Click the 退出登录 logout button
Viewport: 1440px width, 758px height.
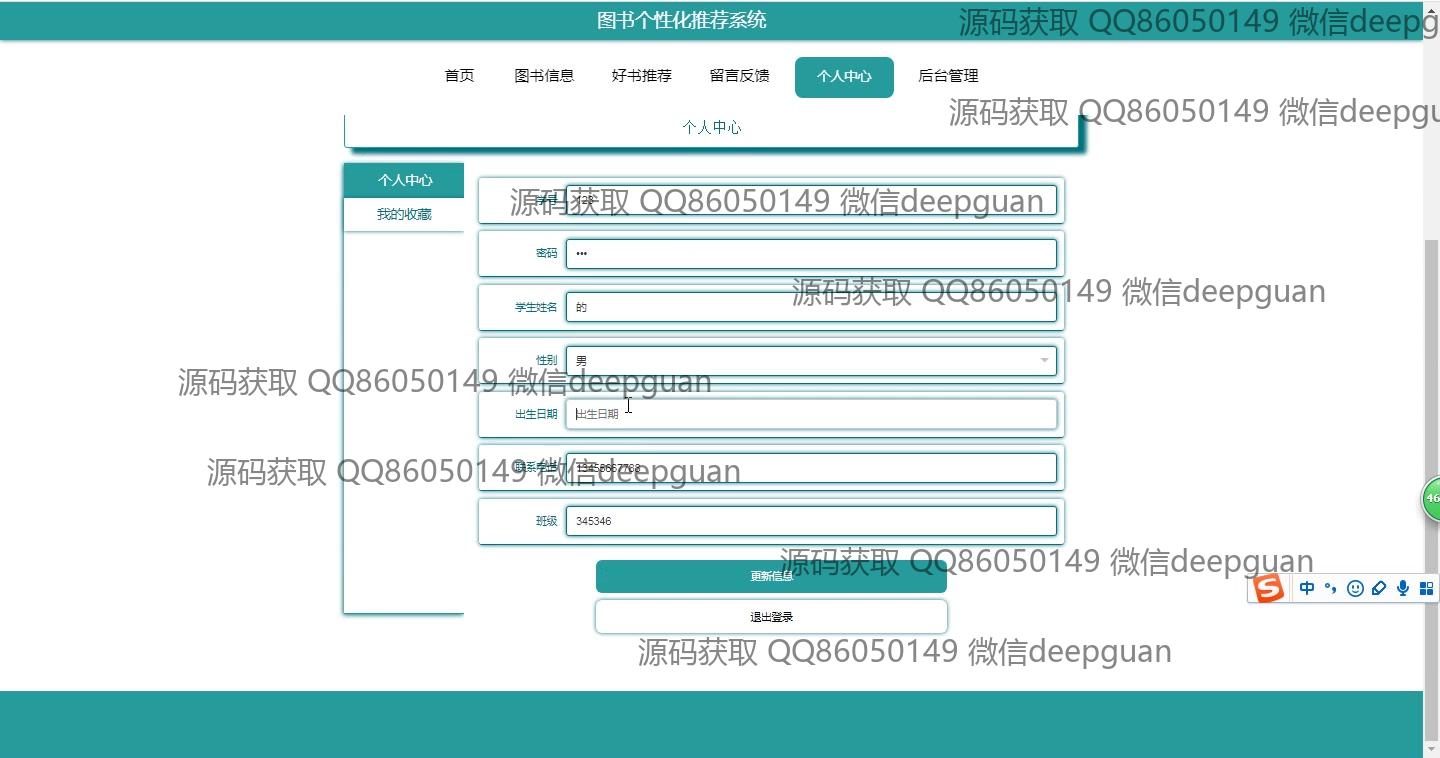click(771, 617)
